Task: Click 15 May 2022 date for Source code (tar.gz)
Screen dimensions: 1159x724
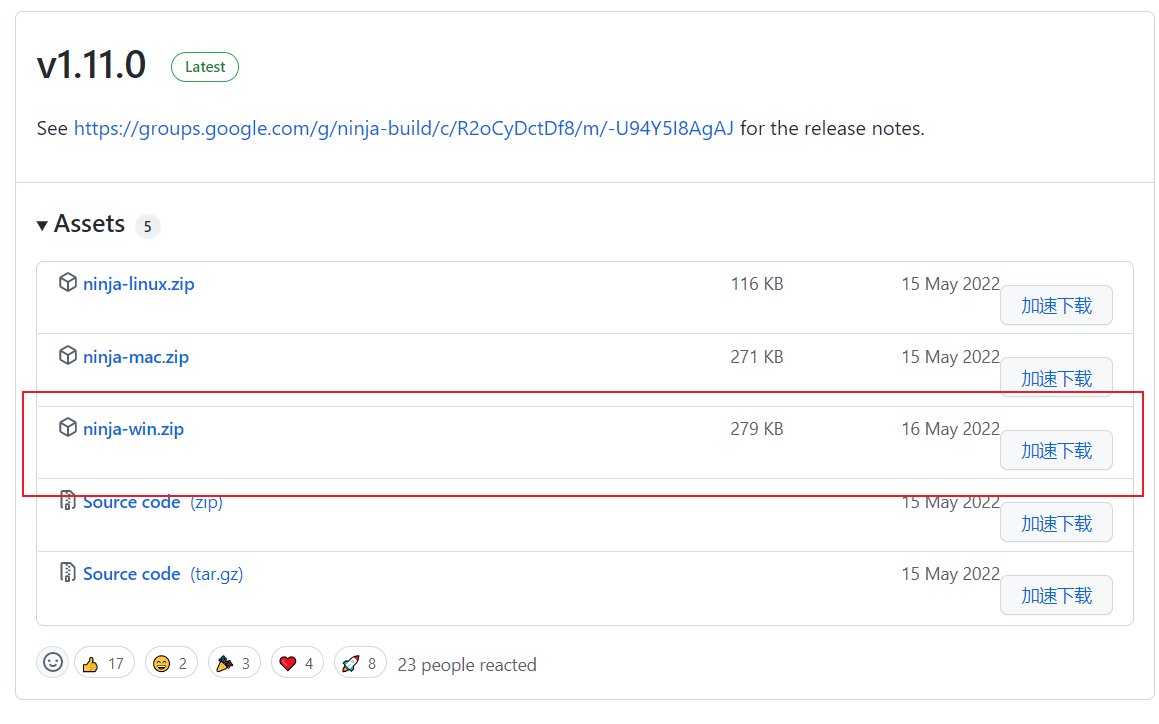Action: pyautogui.click(x=951, y=574)
